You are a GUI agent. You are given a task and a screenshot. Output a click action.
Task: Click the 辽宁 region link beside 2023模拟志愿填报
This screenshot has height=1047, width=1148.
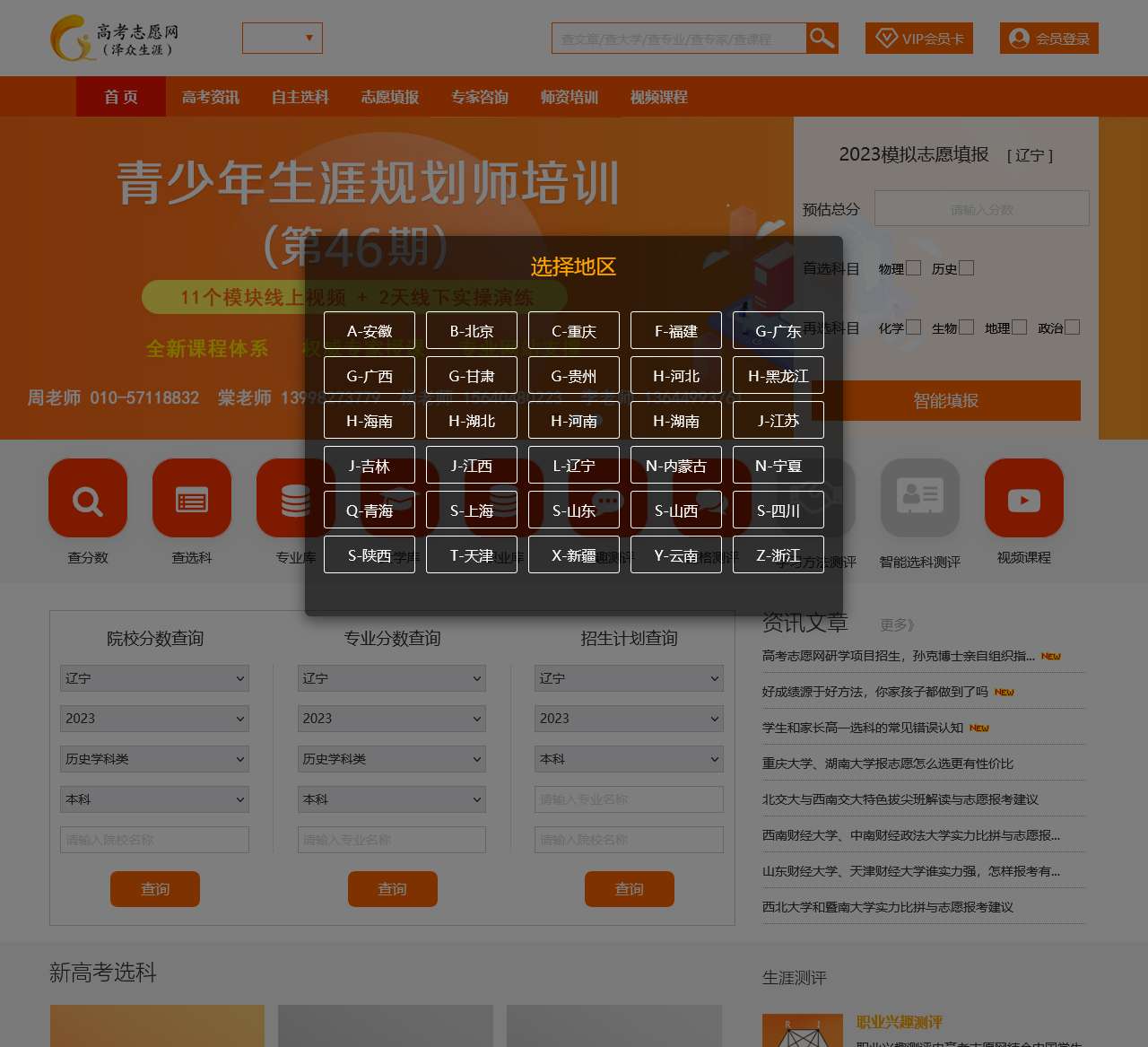(1030, 155)
